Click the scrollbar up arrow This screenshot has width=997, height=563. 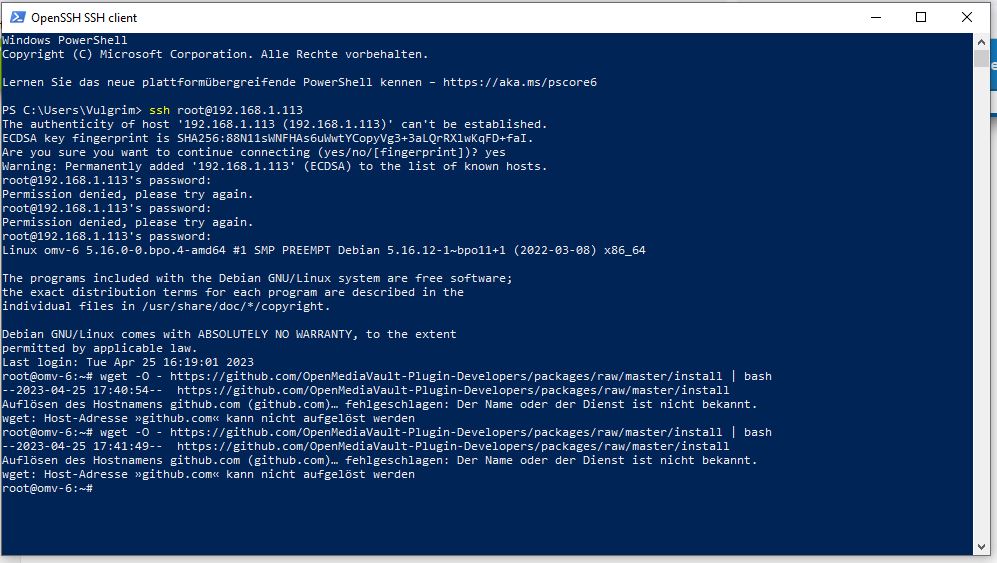point(981,41)
